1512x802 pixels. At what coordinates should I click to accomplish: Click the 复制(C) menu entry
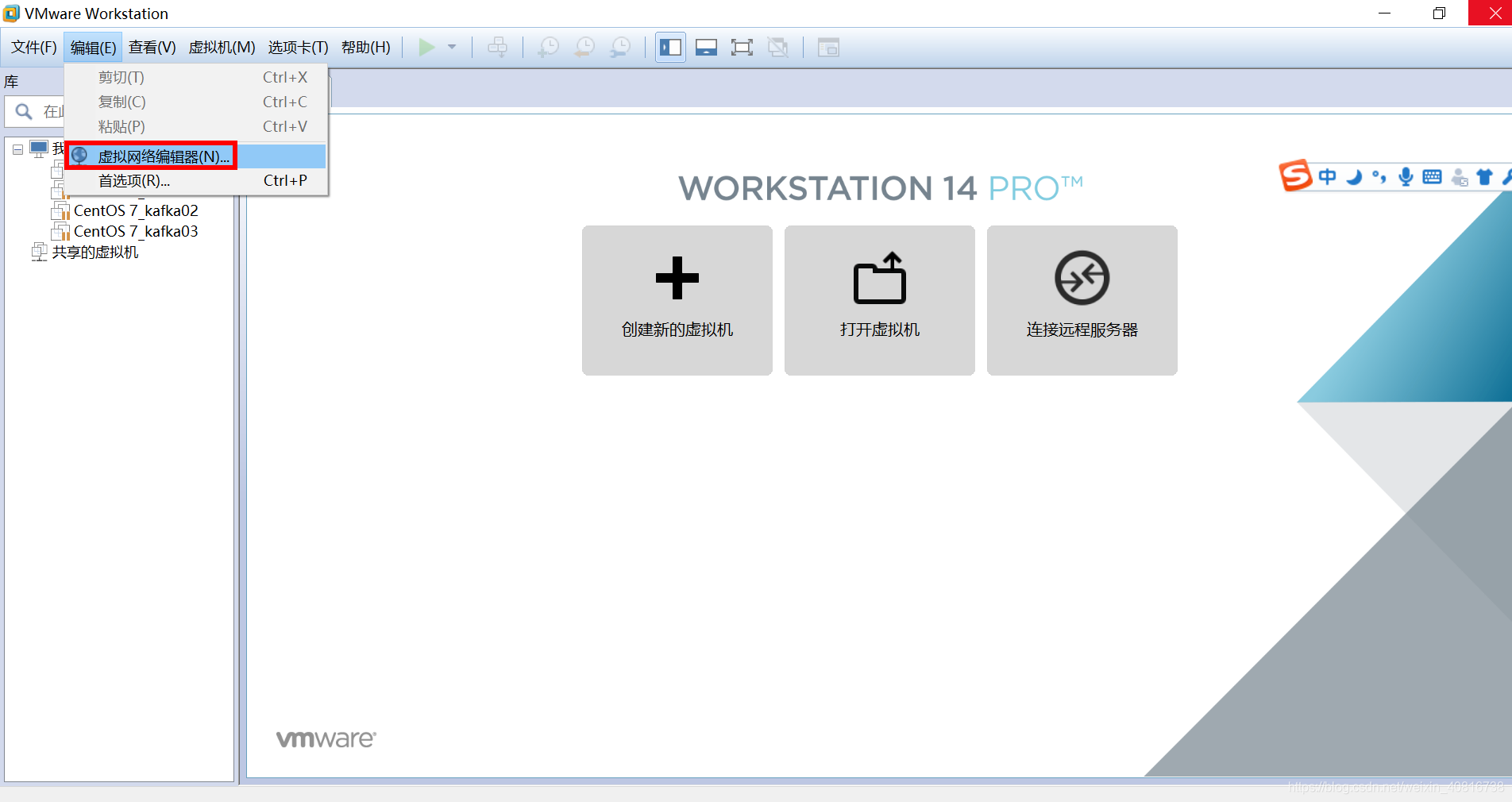tap(196, 102)
